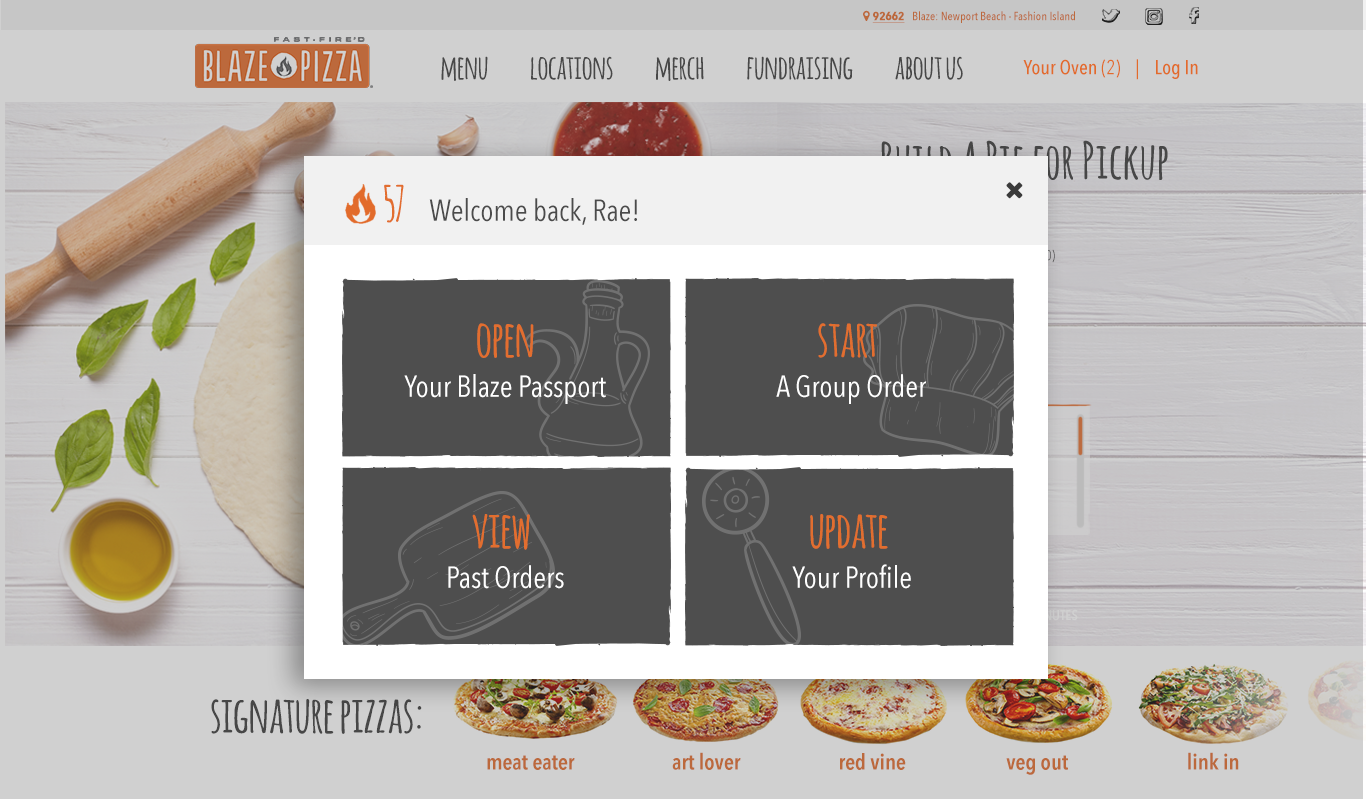
Task: Click the flame points icon in popup
Action: (360, 205)
